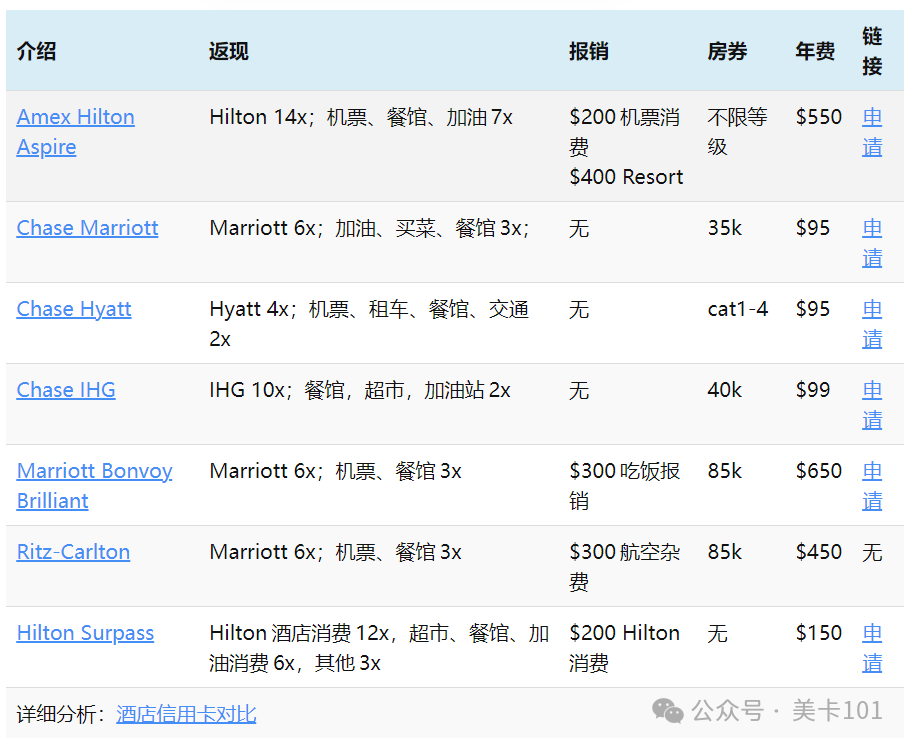Open the Ritz-Carlton card link
Screen dimensions: 911x746
point(73,552)
